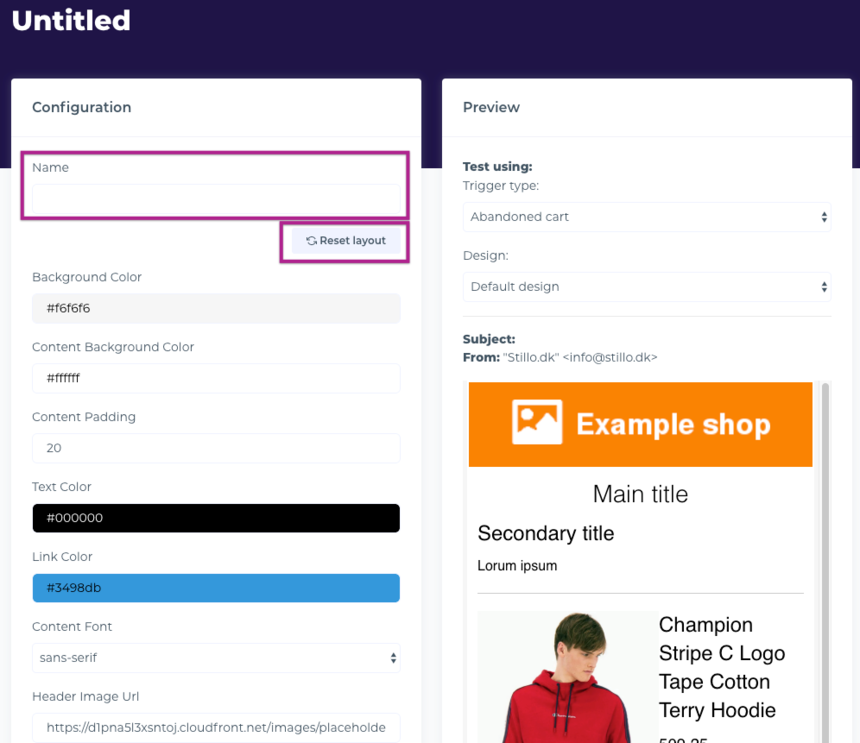Screen dimensions: 860x743
Task: Click the Example shop orange banner text
Action: 673,424
